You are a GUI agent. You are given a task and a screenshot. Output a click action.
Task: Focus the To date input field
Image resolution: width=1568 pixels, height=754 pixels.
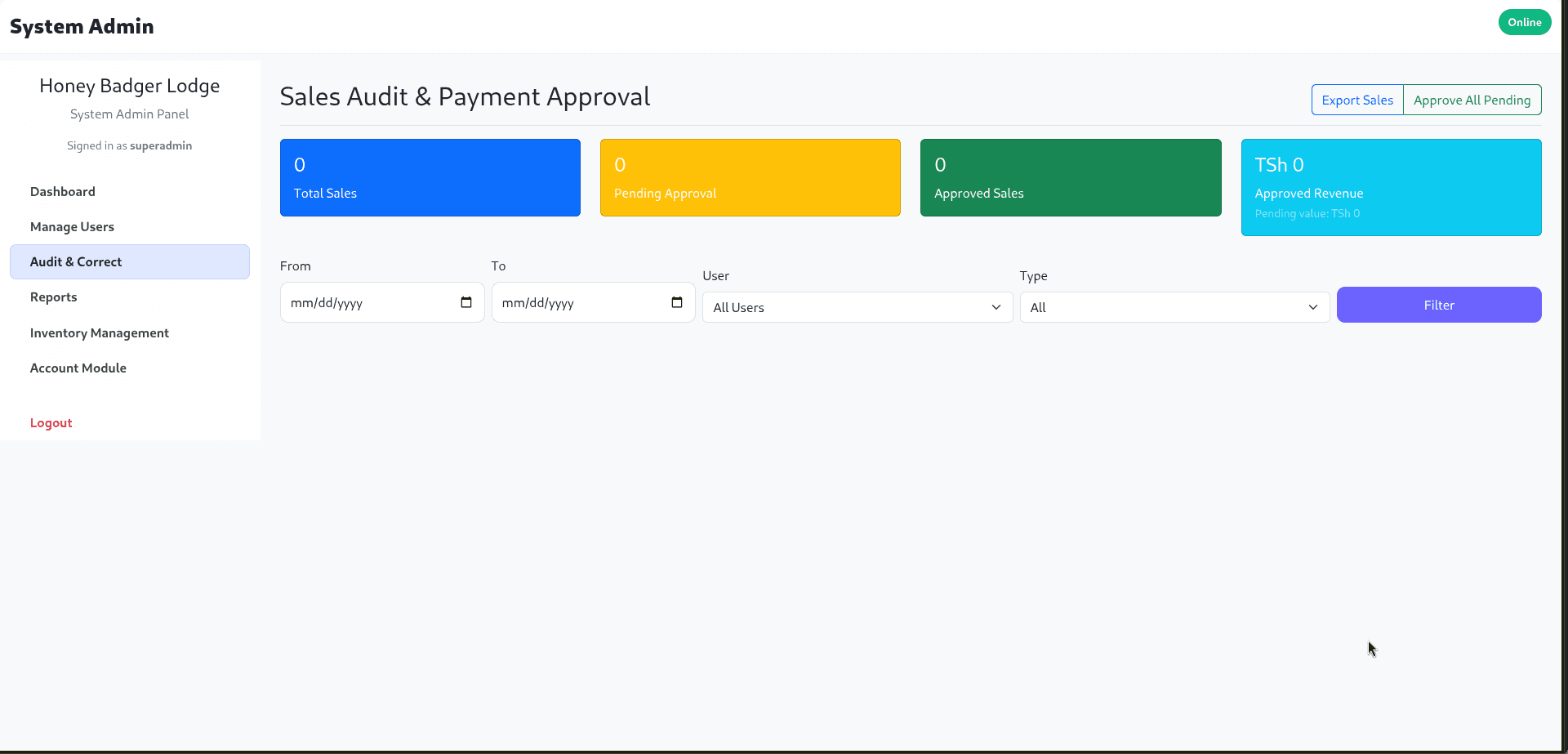click(580, 302)
